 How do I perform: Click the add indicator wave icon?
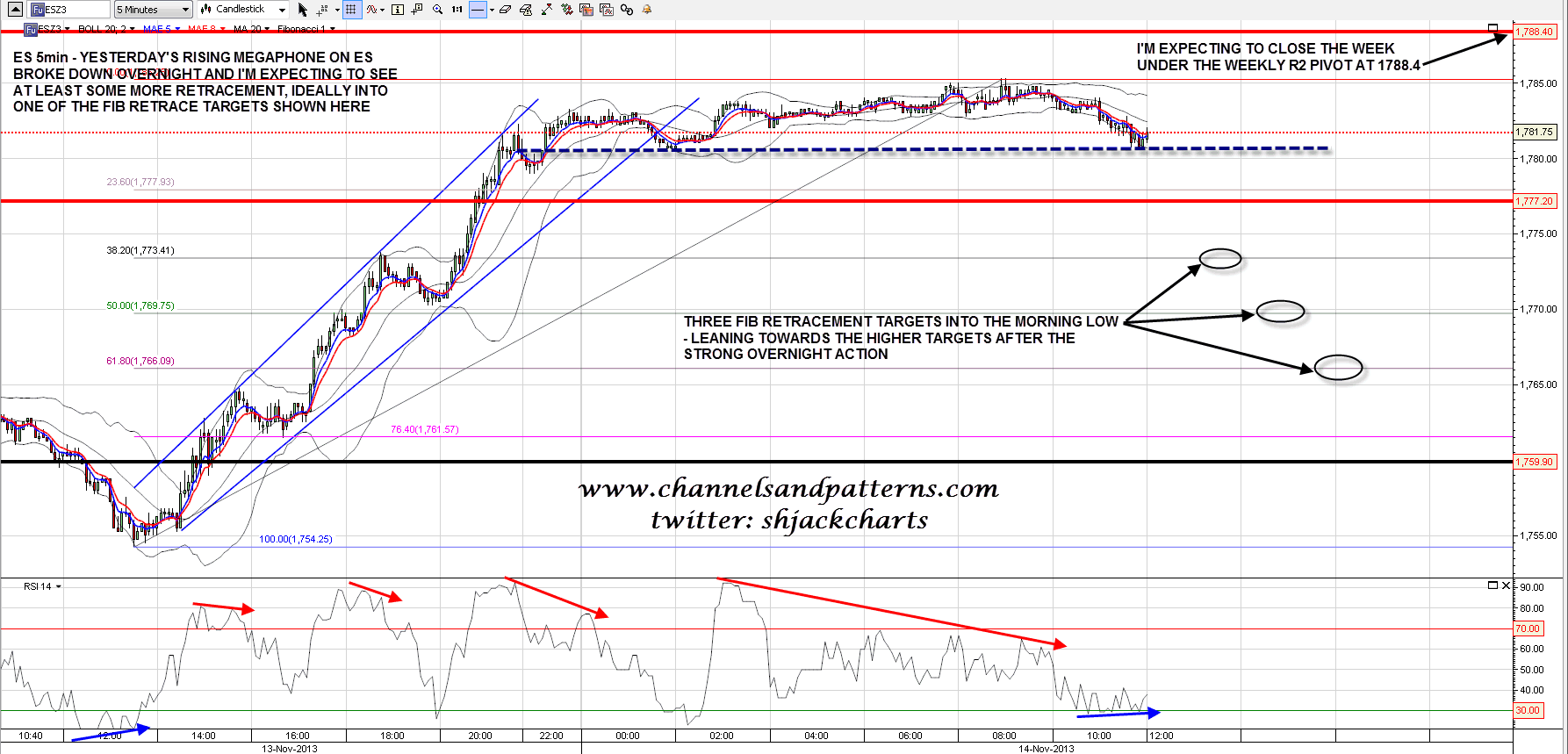tap(373, 10)
